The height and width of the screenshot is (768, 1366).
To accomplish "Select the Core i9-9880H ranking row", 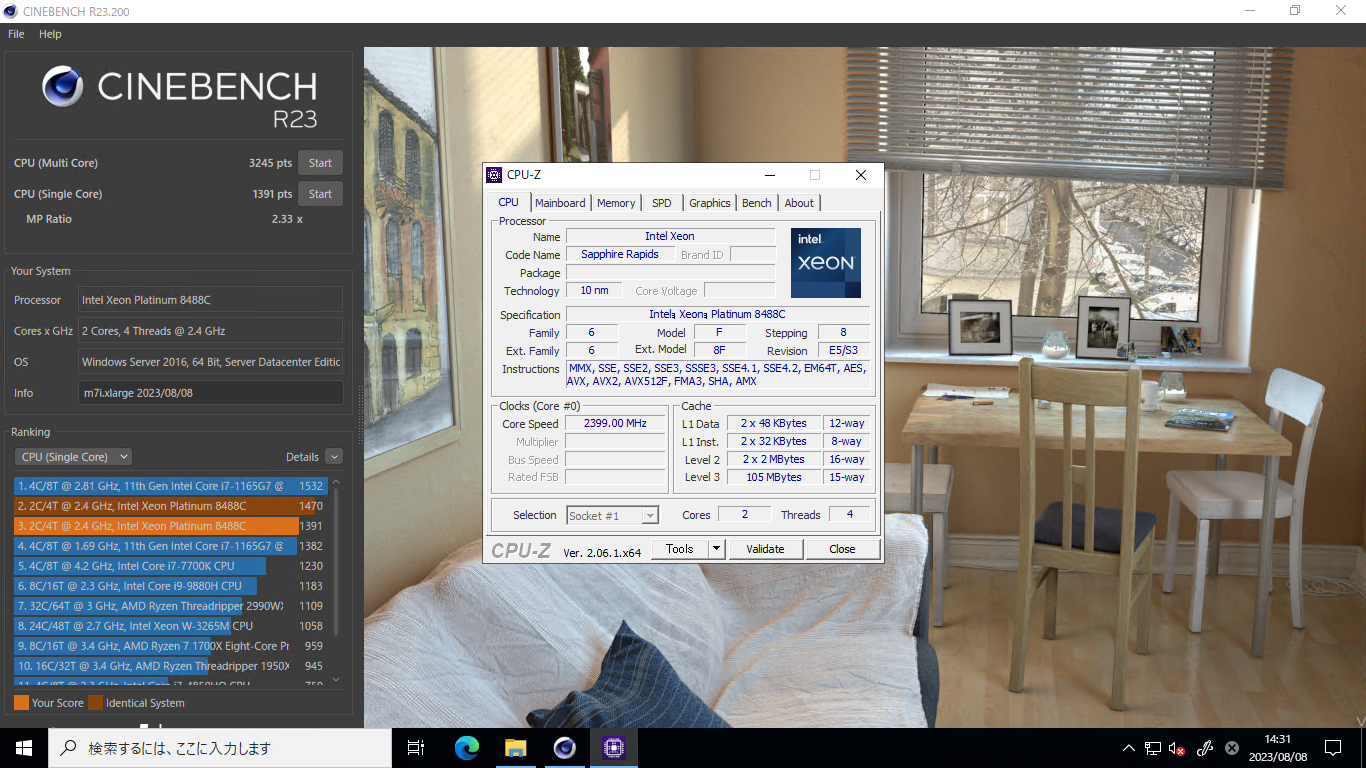I will (170, 586).
